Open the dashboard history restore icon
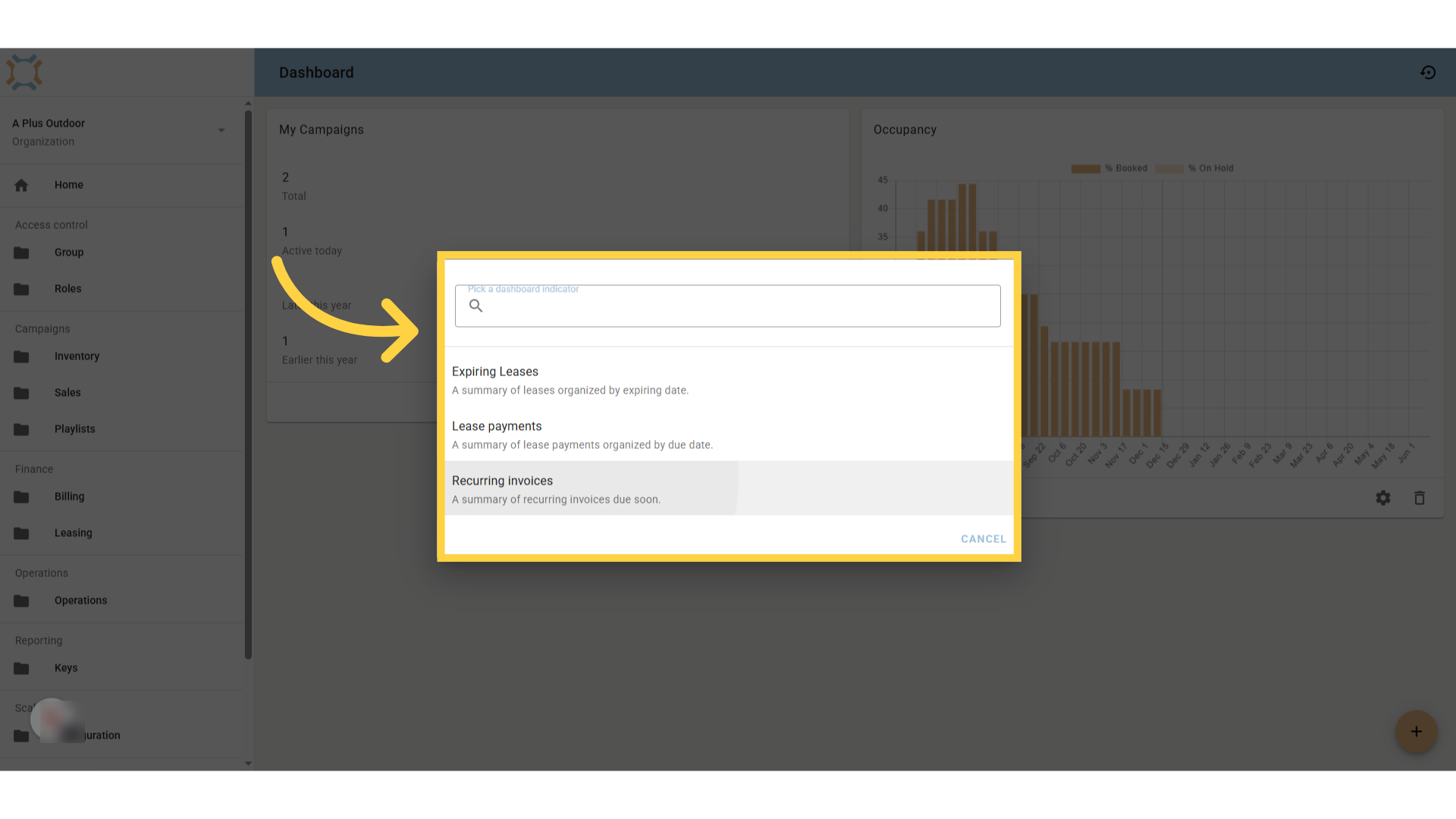Viewport: 1456px width, 819px height. (x=1428, y=73)
